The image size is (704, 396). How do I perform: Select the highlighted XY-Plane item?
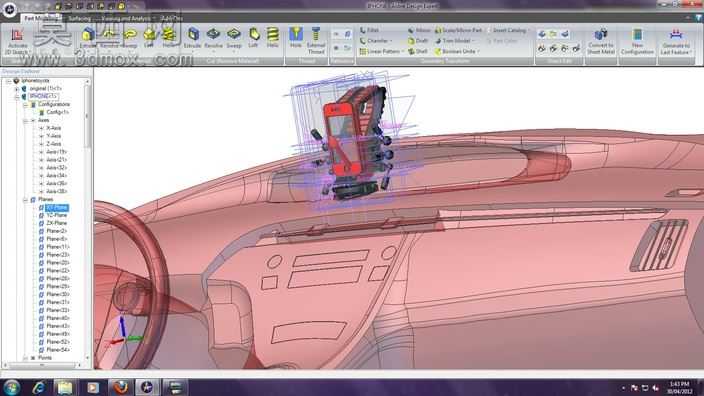[57, 207]
